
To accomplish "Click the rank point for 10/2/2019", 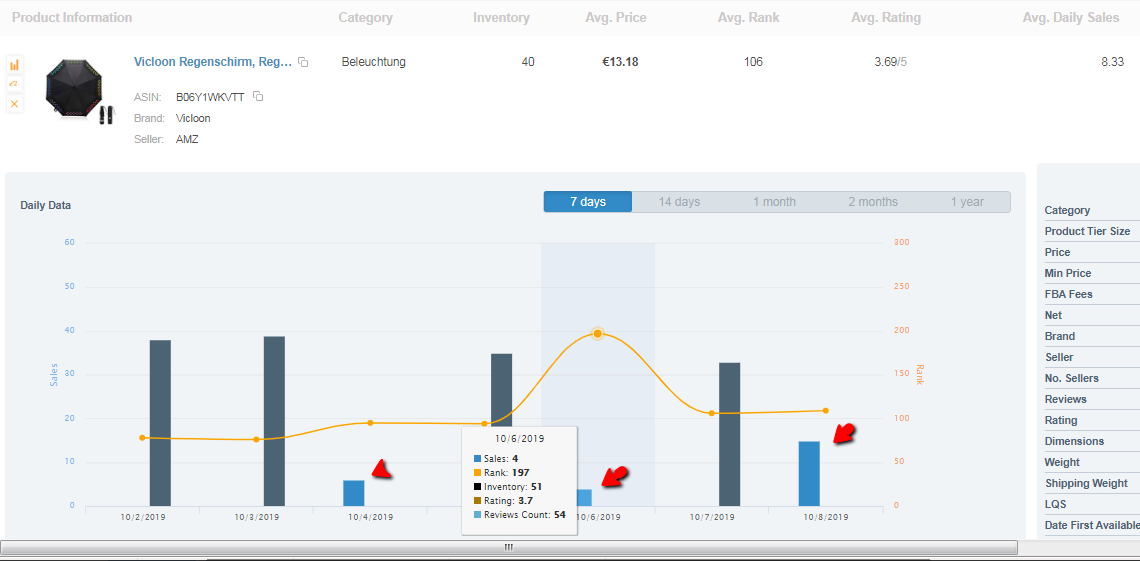I will coord(142,437).
